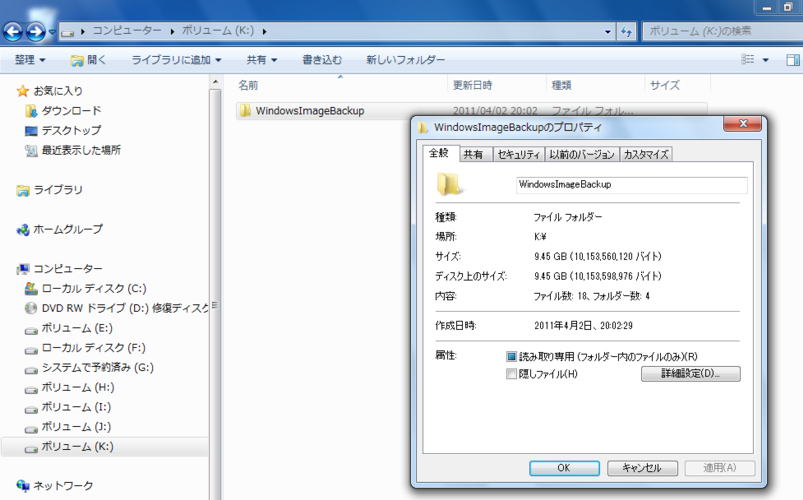The width and height of the screenshot is (803, 500).
Task: Click the ローカル ディスク (C:) drive icon
Action: 31,289
